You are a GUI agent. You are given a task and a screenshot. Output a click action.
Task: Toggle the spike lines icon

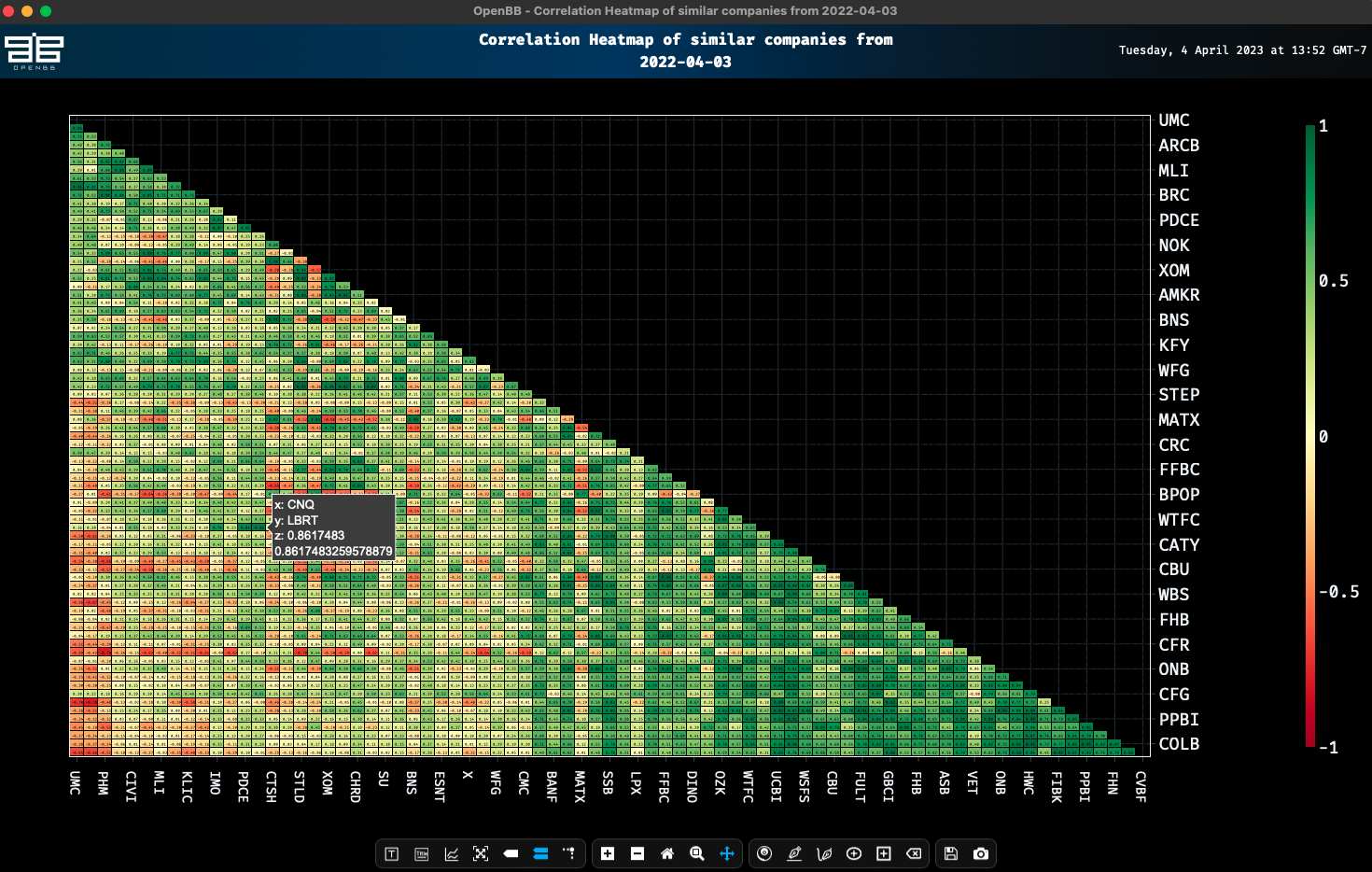click(x=569, y=853)
